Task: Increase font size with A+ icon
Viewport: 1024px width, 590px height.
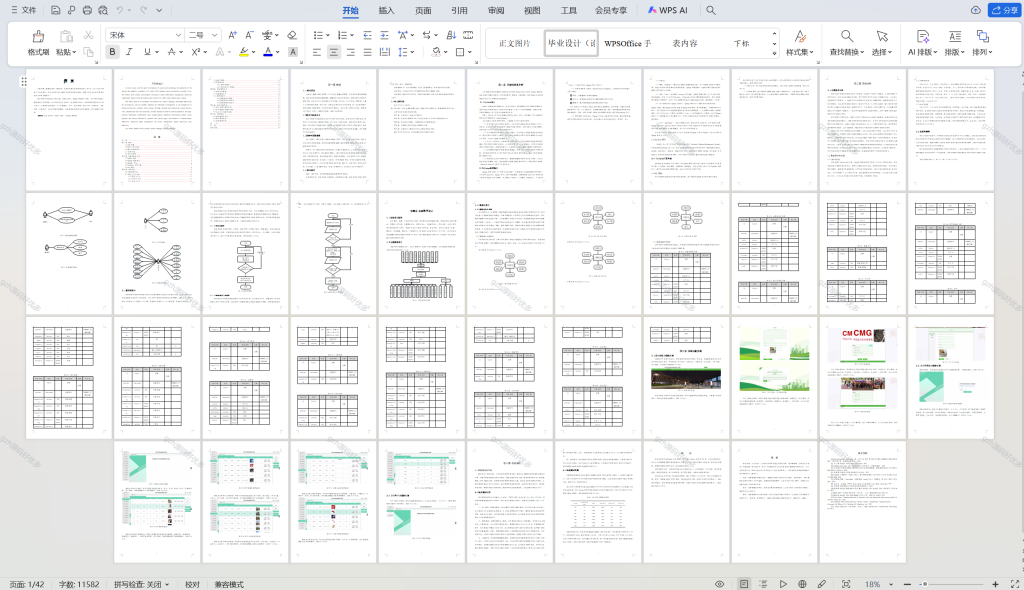Action: pyautogui.click(x=232, y=35)
